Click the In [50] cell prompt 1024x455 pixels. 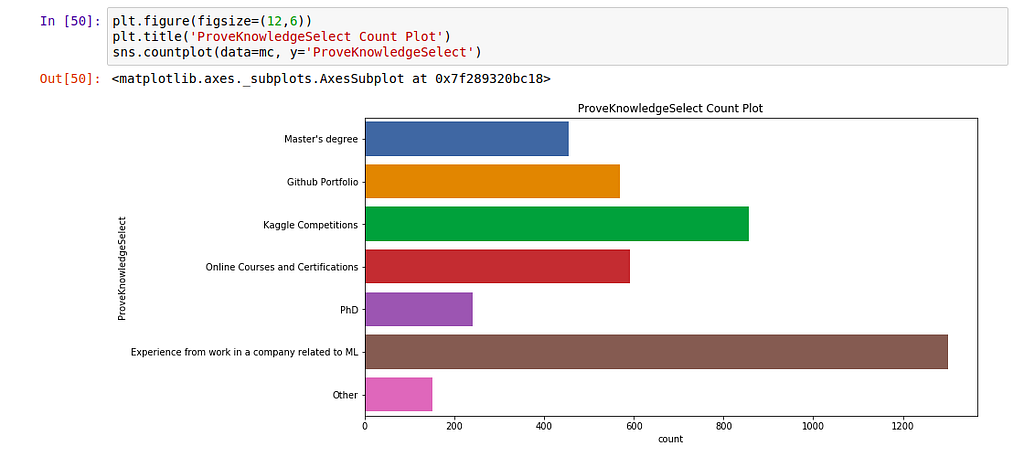[x=69, y=21]
